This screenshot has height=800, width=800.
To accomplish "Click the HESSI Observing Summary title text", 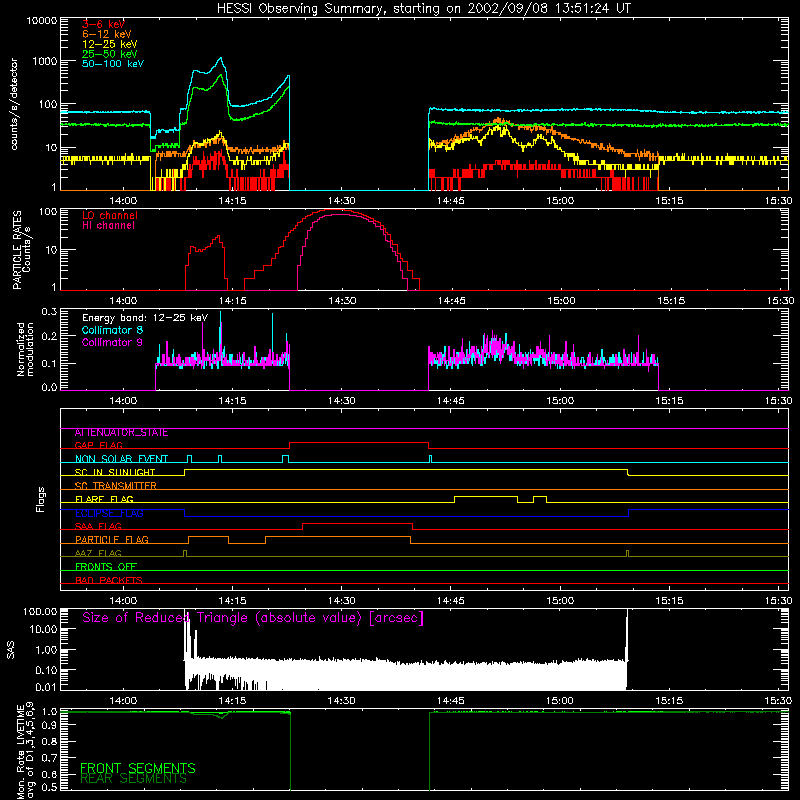I will [423, 9].
